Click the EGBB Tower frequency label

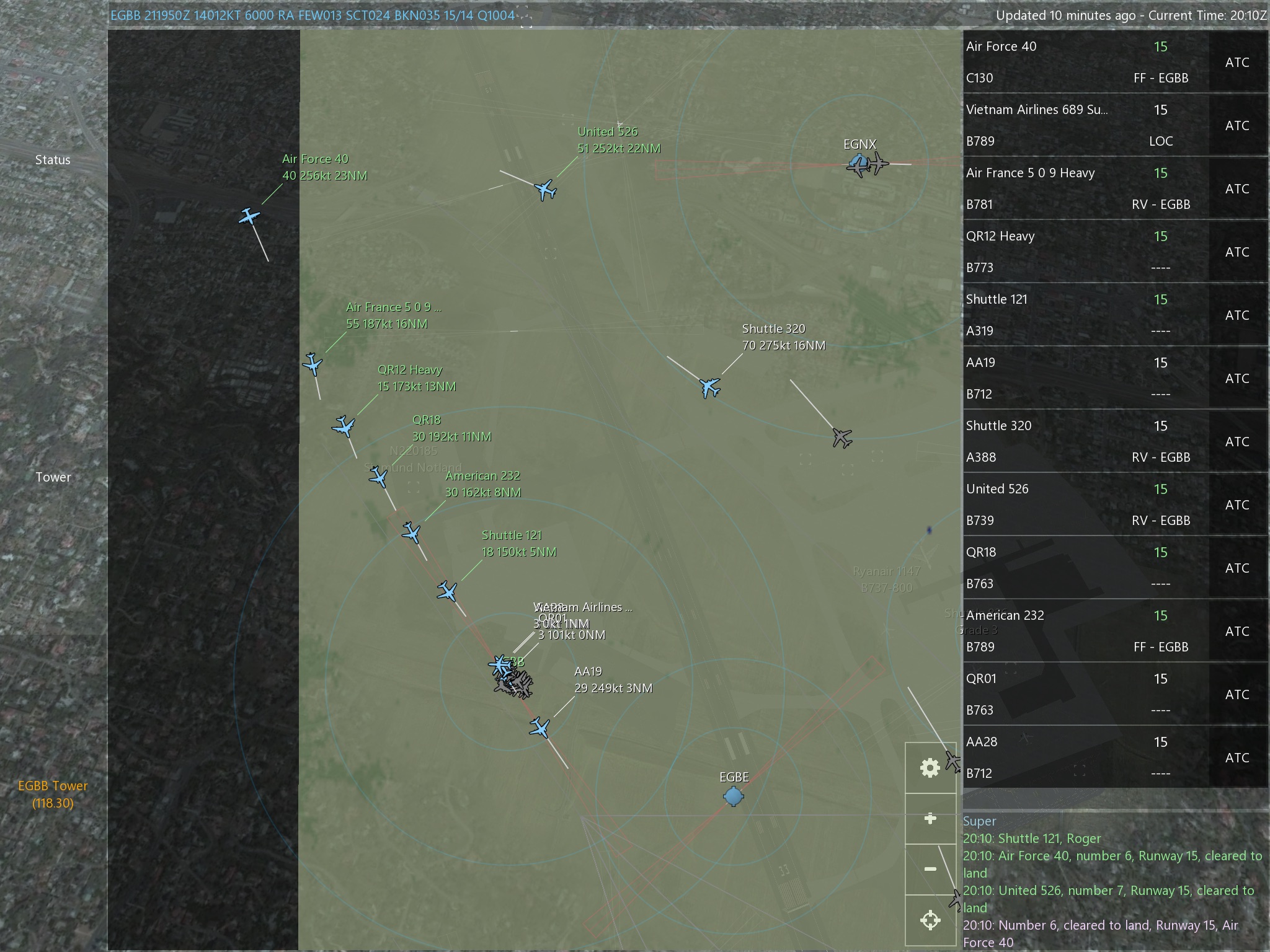53,794
